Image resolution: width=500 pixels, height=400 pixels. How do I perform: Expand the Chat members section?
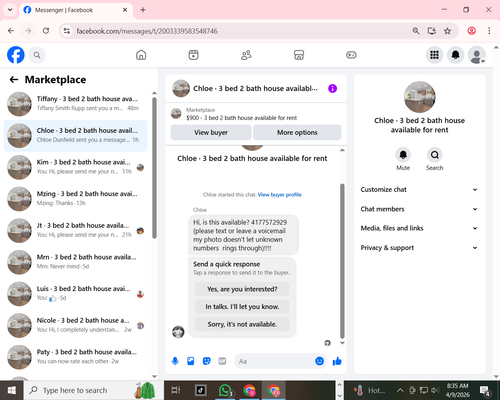[419, 209]
